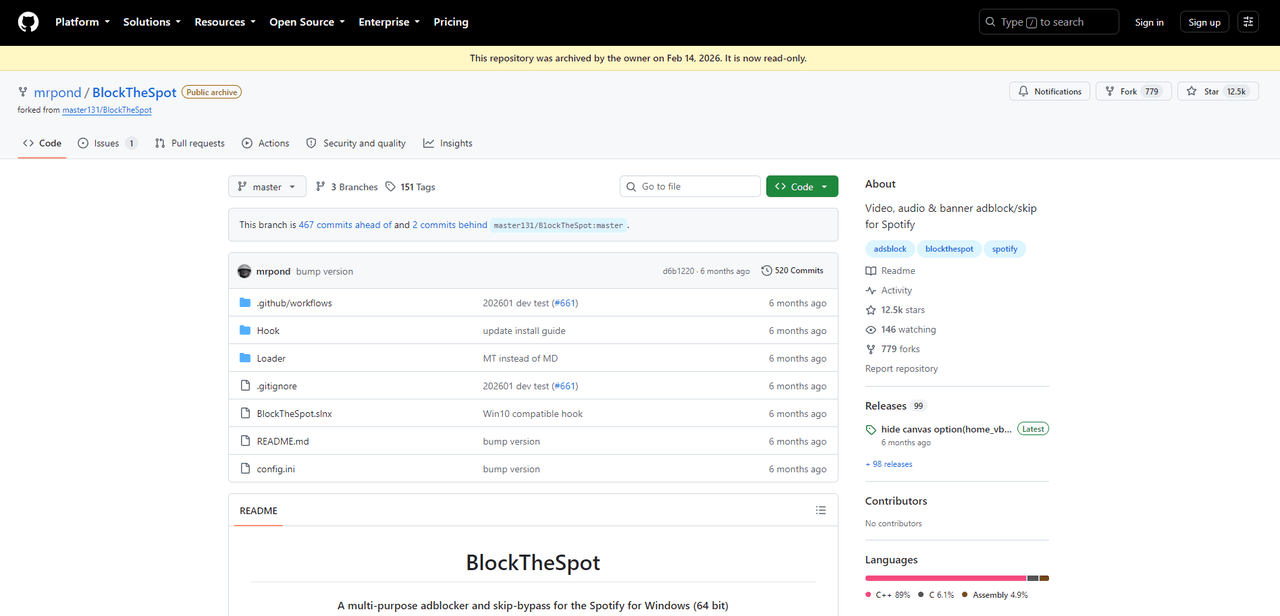Open the master branch selector dropdown

click(267, 187)
